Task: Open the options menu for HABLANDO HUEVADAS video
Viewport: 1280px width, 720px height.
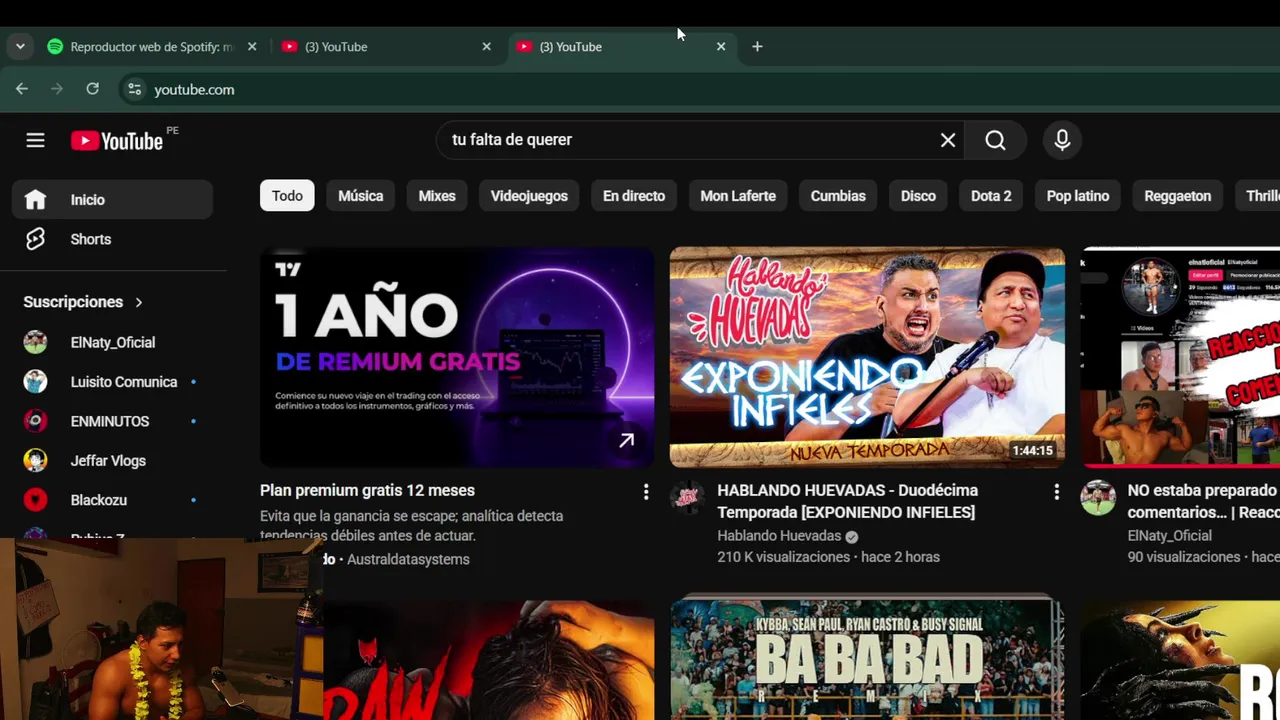Action: coord(1056,491)
